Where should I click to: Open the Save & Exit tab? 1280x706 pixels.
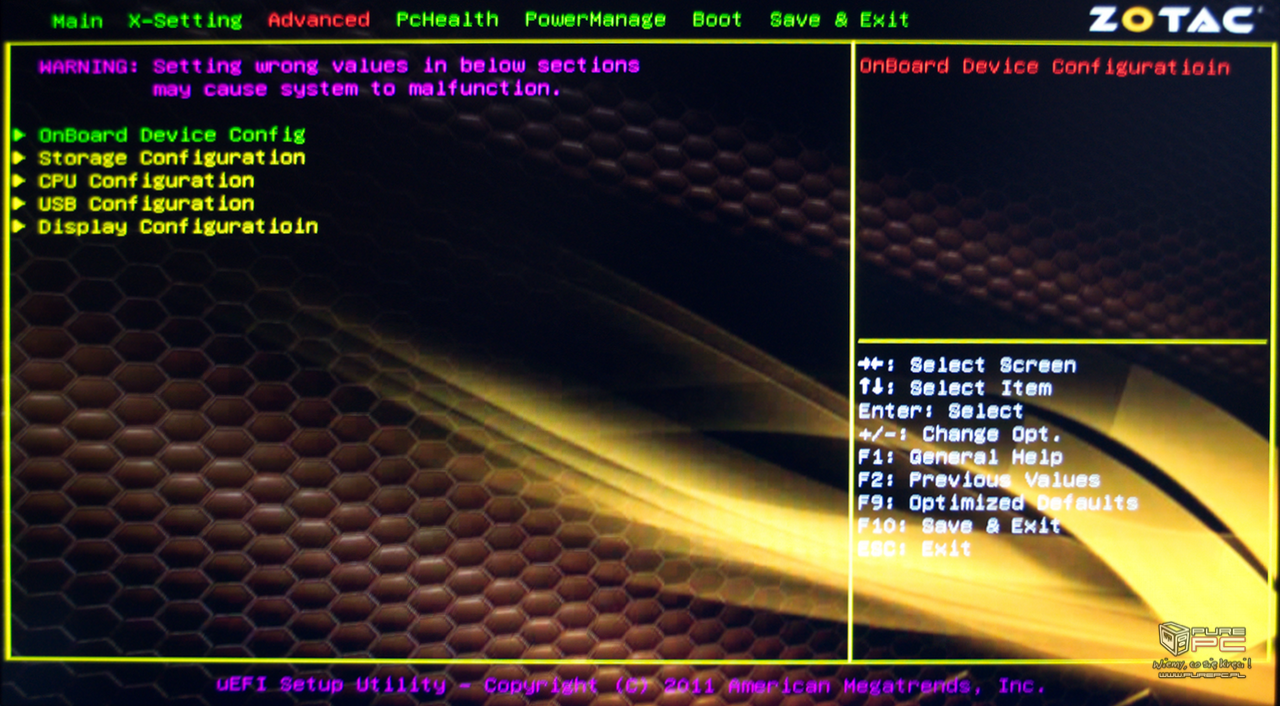click(x=839, y=20)
